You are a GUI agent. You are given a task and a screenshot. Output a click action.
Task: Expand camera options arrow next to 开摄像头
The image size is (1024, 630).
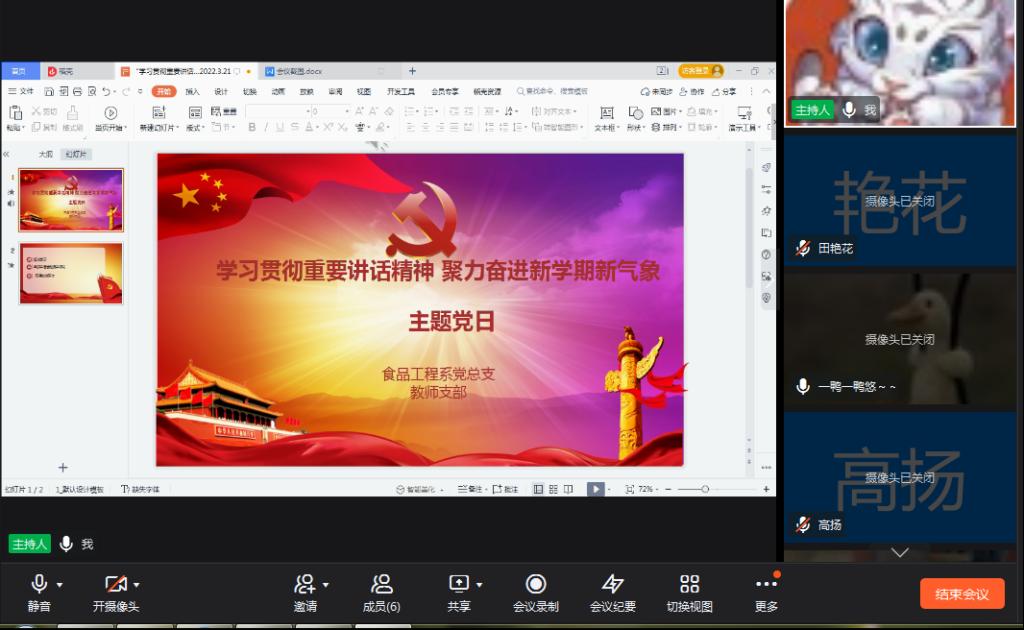pyautogui.click(x=136, y=584)
